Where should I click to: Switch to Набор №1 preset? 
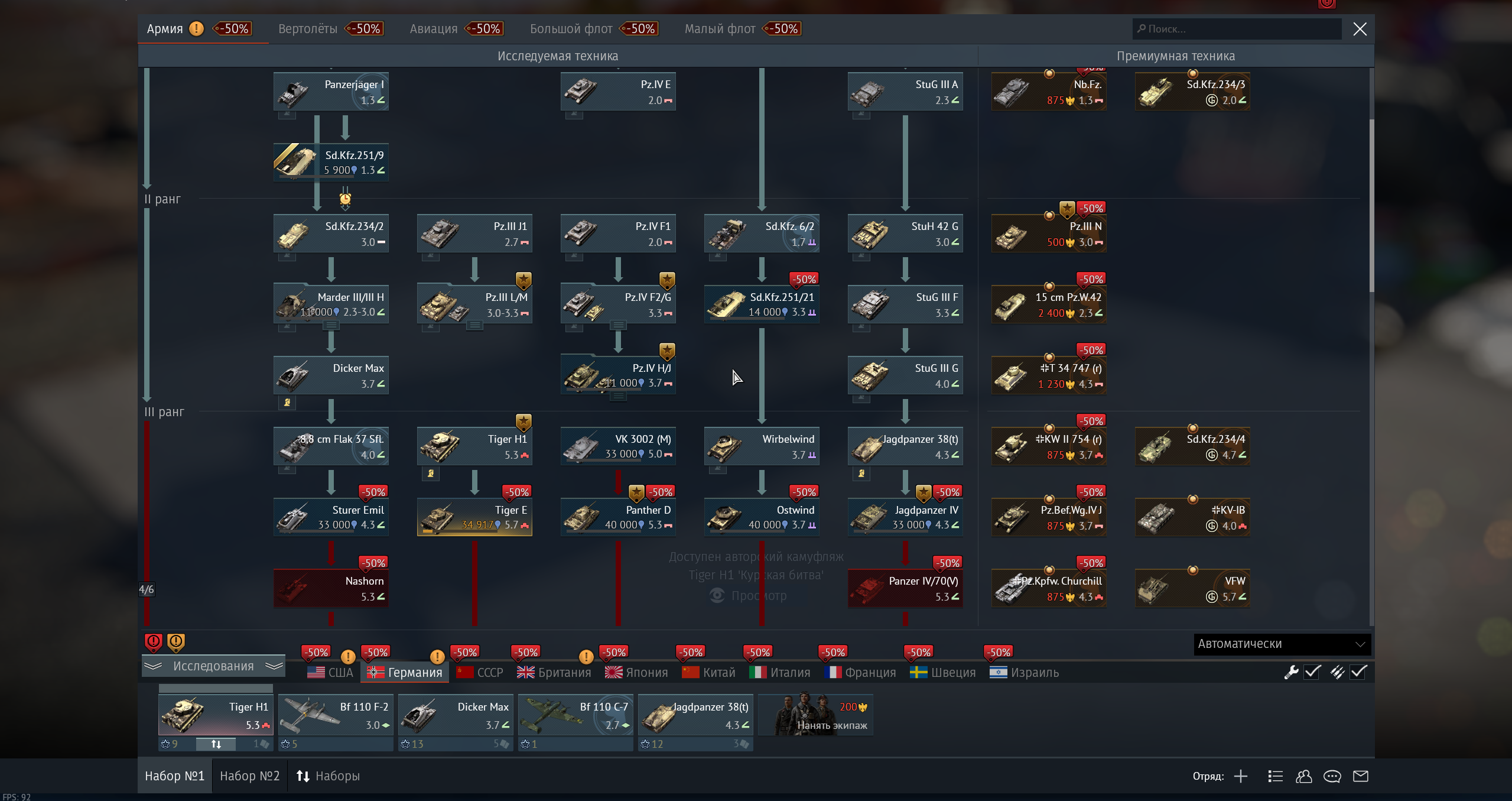pyautogui.click(x=174, y=776)
